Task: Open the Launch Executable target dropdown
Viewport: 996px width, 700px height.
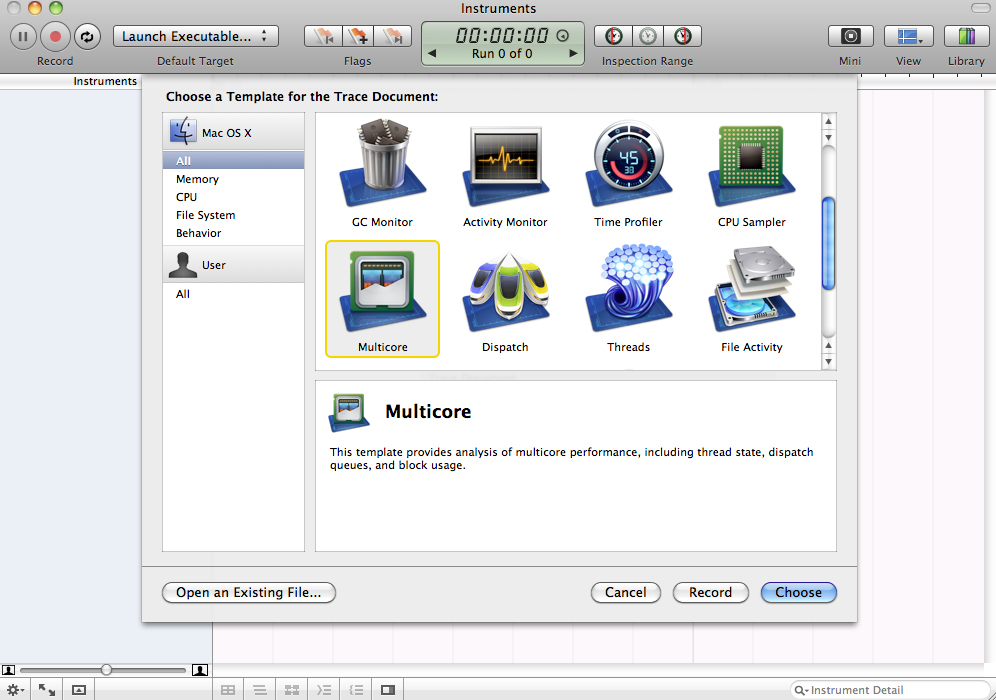Action: point(196,37)
